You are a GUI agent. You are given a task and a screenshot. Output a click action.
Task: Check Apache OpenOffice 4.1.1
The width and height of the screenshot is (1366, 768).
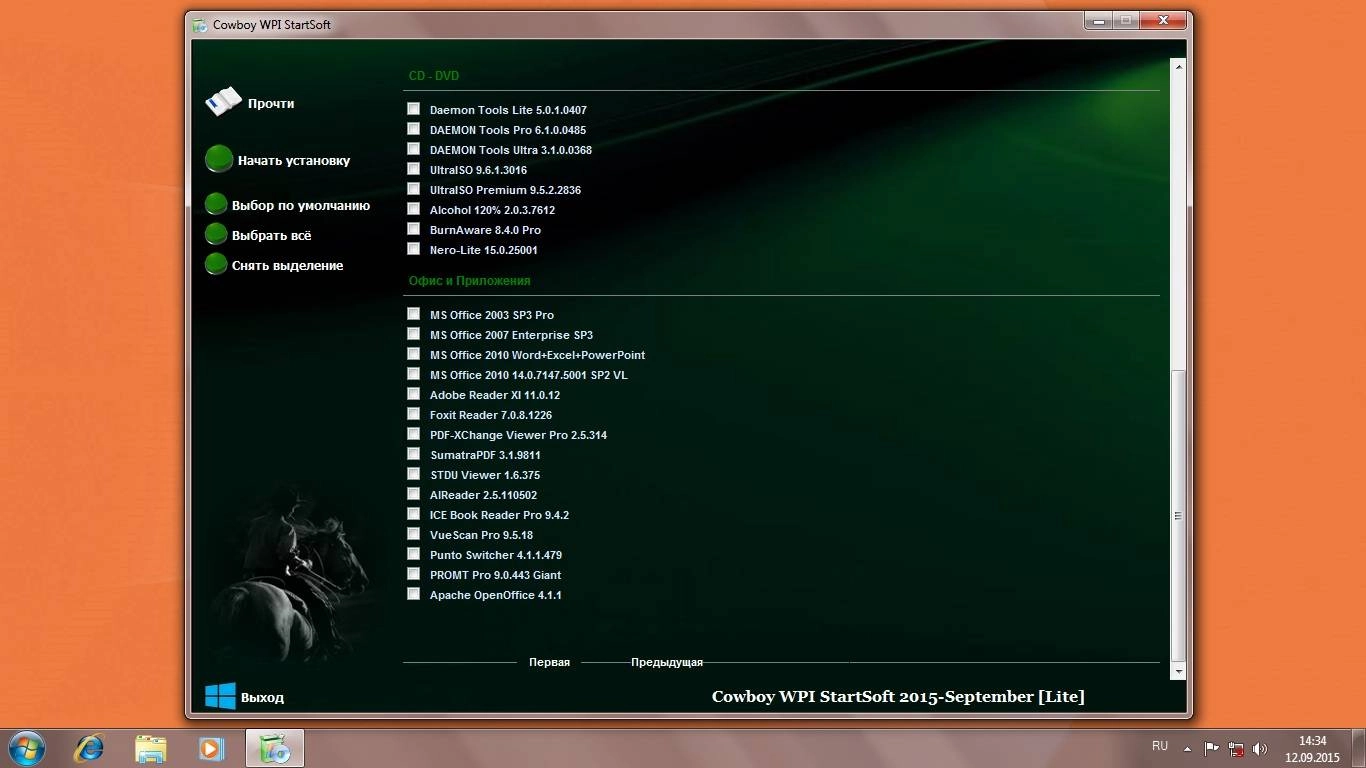pyautogui.click(x=413, y=594)
